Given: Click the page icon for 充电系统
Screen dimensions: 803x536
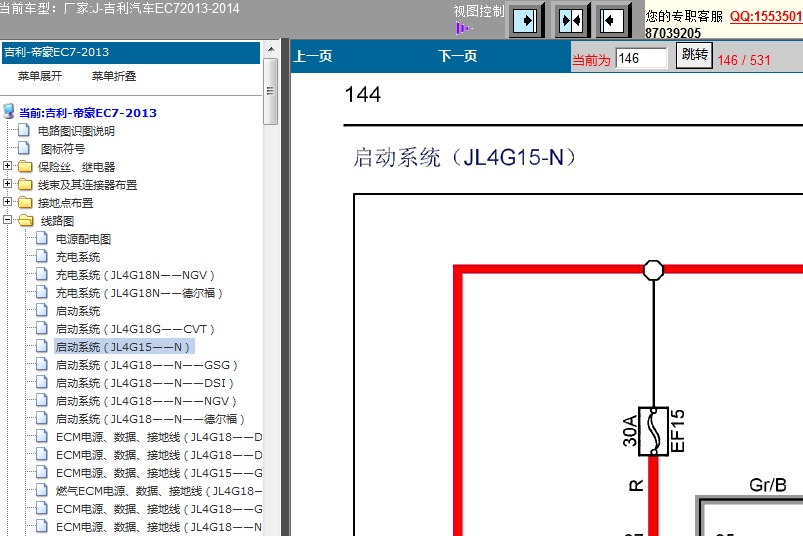Looking at the screenshot, I should [x=42, y=256].
